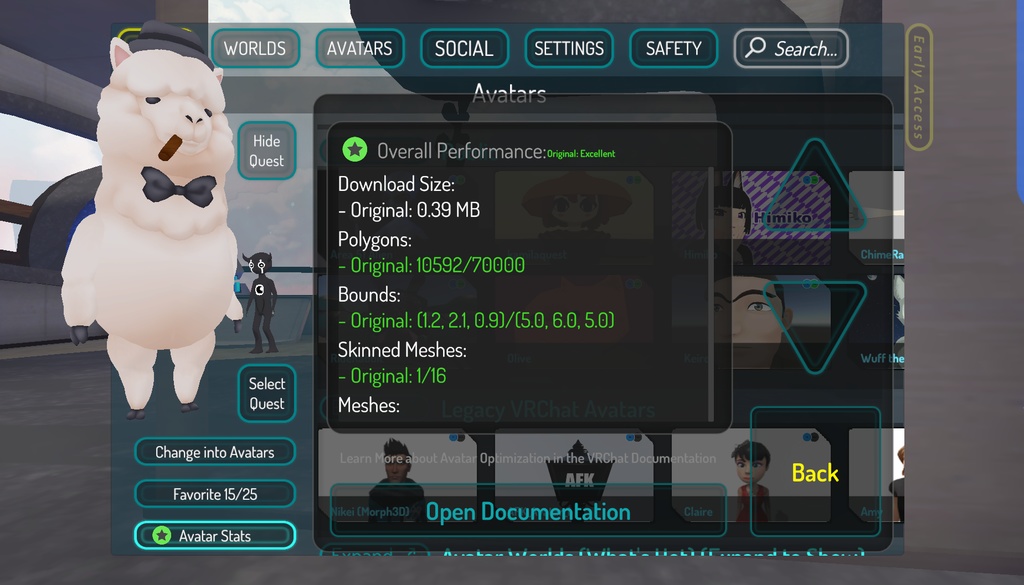Screen dimensions: 1024x585
Task: Click the 'Download Size:' label
Action: (396, 184)
